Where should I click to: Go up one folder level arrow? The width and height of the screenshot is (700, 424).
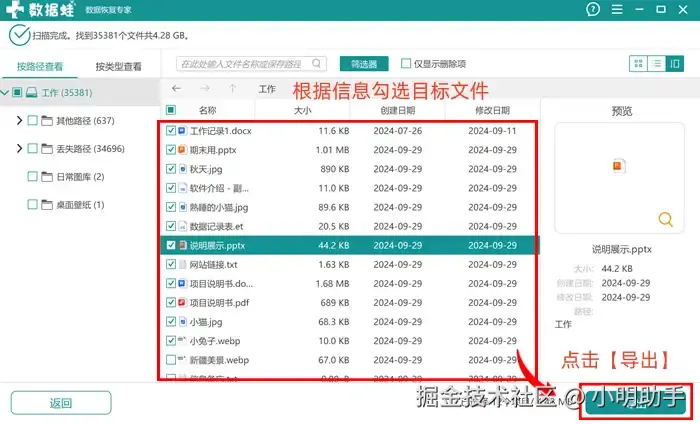[x=233, y=88]
